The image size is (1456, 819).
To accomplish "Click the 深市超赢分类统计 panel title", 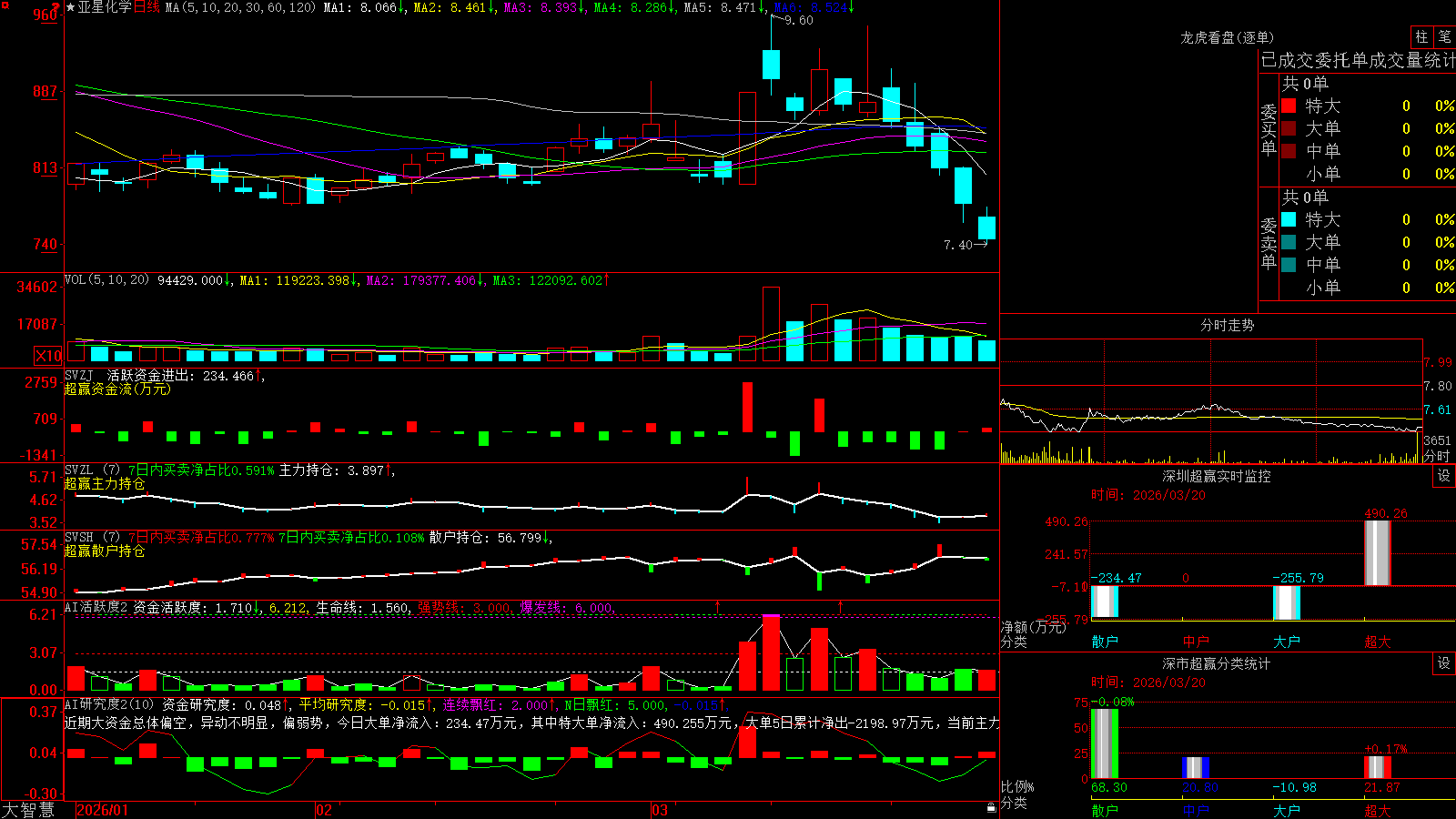I will tap(1216, 663).
